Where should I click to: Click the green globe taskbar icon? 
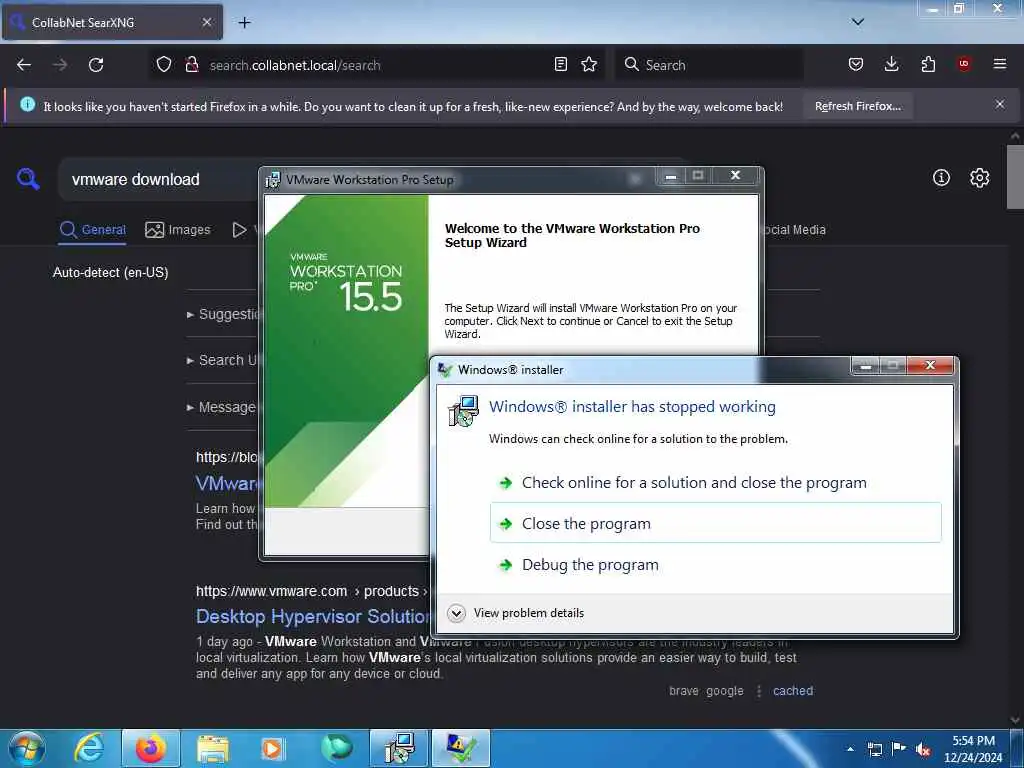click(336, 748)
